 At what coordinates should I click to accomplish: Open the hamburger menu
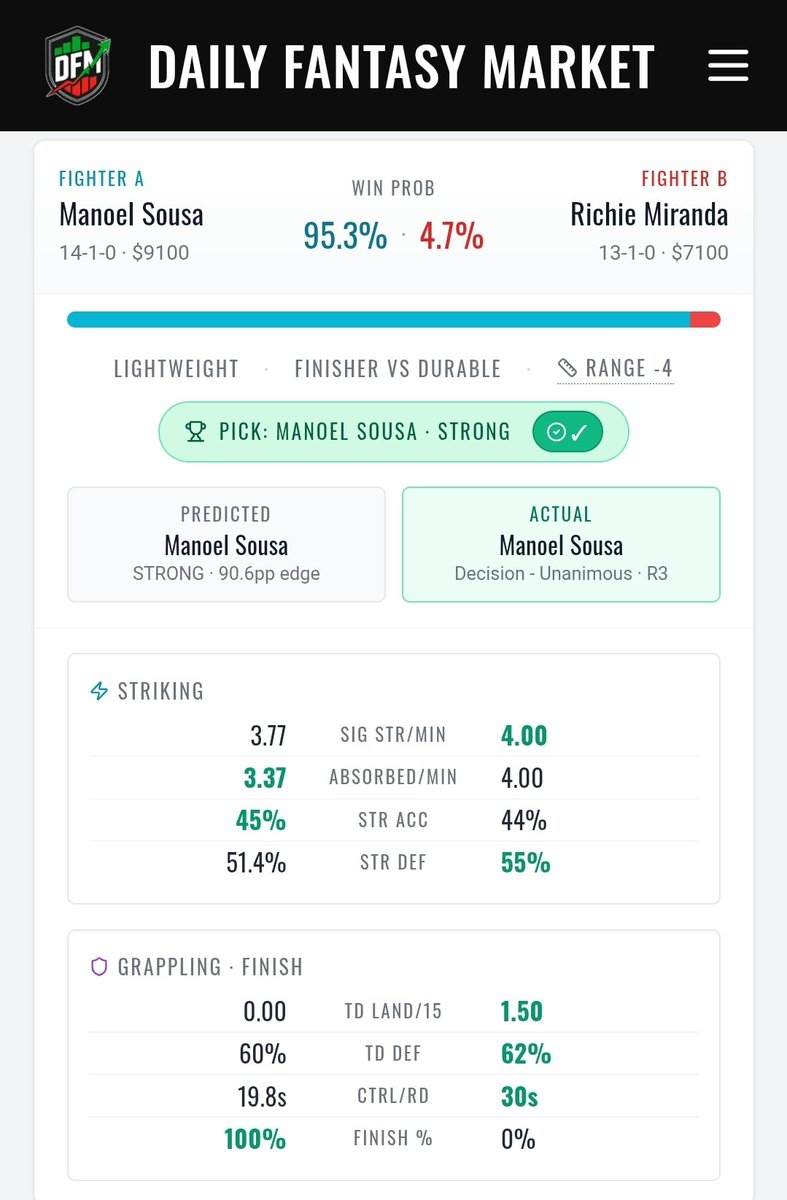point(728,65)
